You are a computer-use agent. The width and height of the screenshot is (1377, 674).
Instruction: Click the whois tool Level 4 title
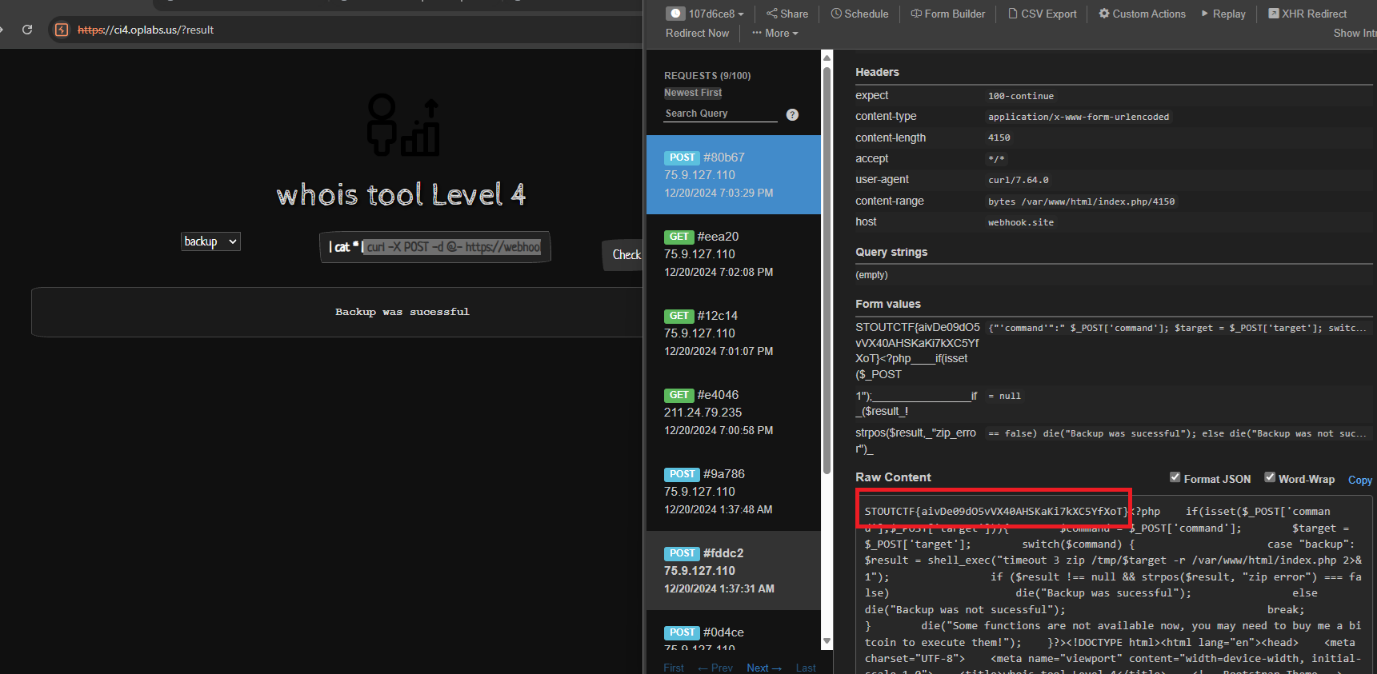[402, 194]
